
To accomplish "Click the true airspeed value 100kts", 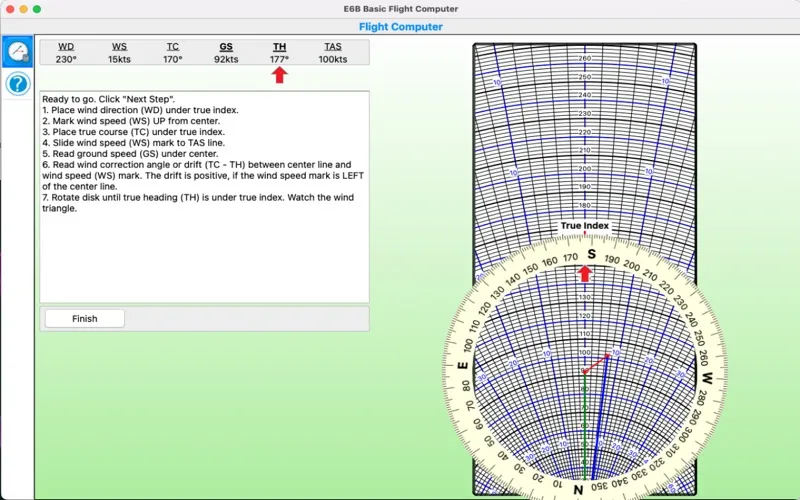I will (x=333, y=59).
